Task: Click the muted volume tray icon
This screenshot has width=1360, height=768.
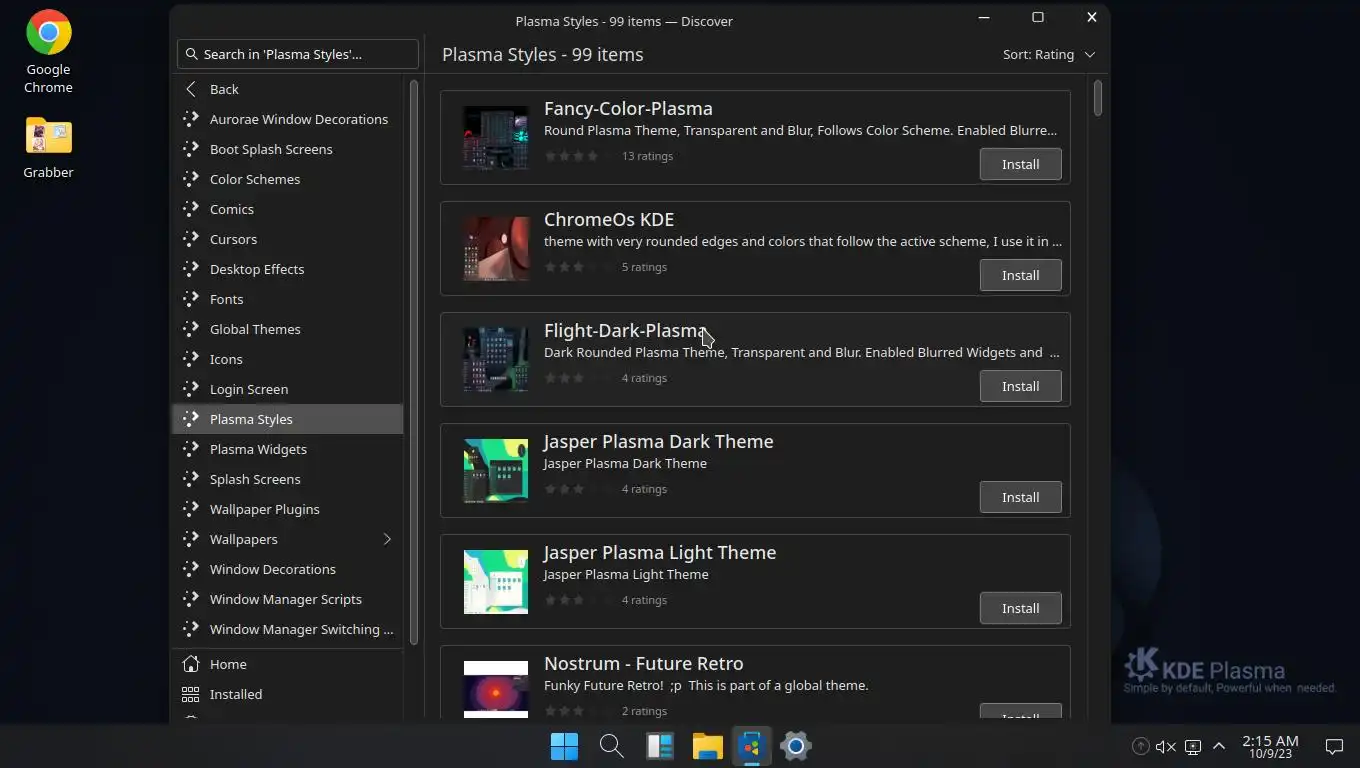Action: 1166,746
